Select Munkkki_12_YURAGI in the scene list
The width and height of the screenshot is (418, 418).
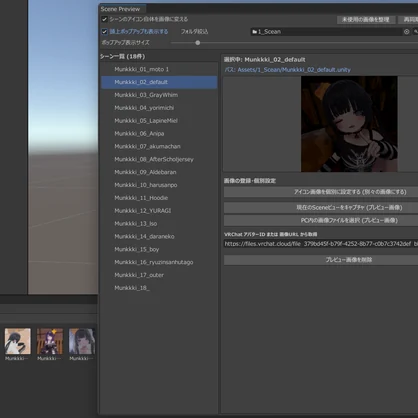[x=159, y=211]
